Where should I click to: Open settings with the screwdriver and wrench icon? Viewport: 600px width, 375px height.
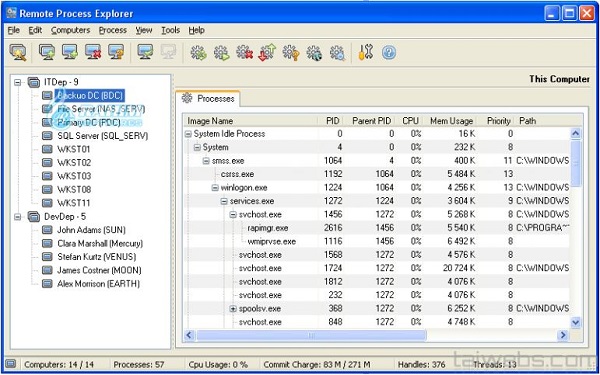click(365, 52)
